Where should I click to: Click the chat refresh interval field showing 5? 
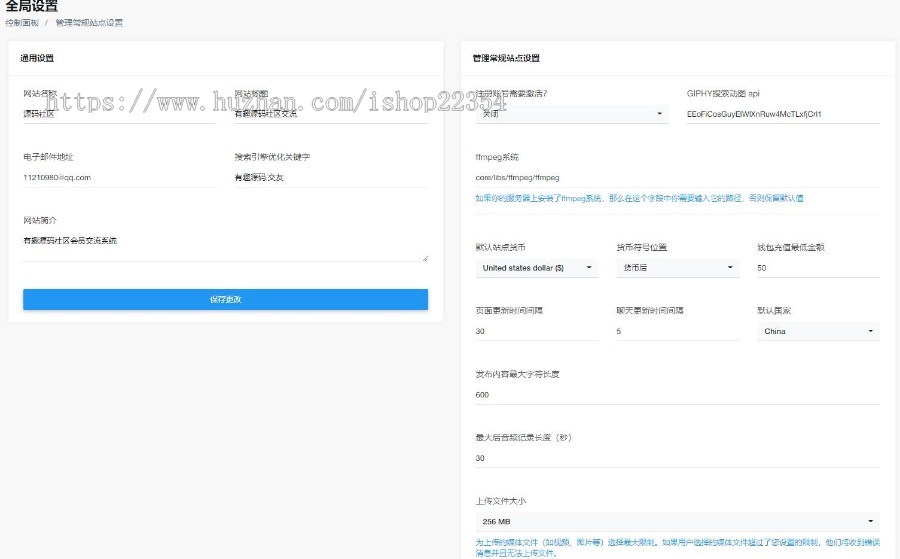click(677, 331)
